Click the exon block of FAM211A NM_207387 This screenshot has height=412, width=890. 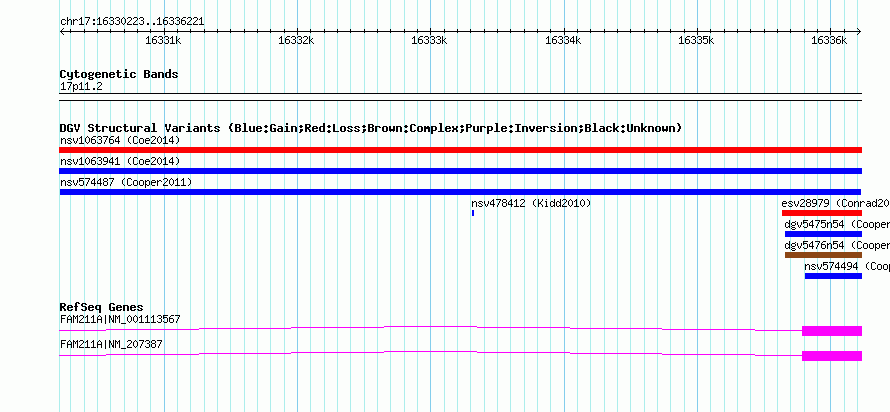tap(832, 356)
